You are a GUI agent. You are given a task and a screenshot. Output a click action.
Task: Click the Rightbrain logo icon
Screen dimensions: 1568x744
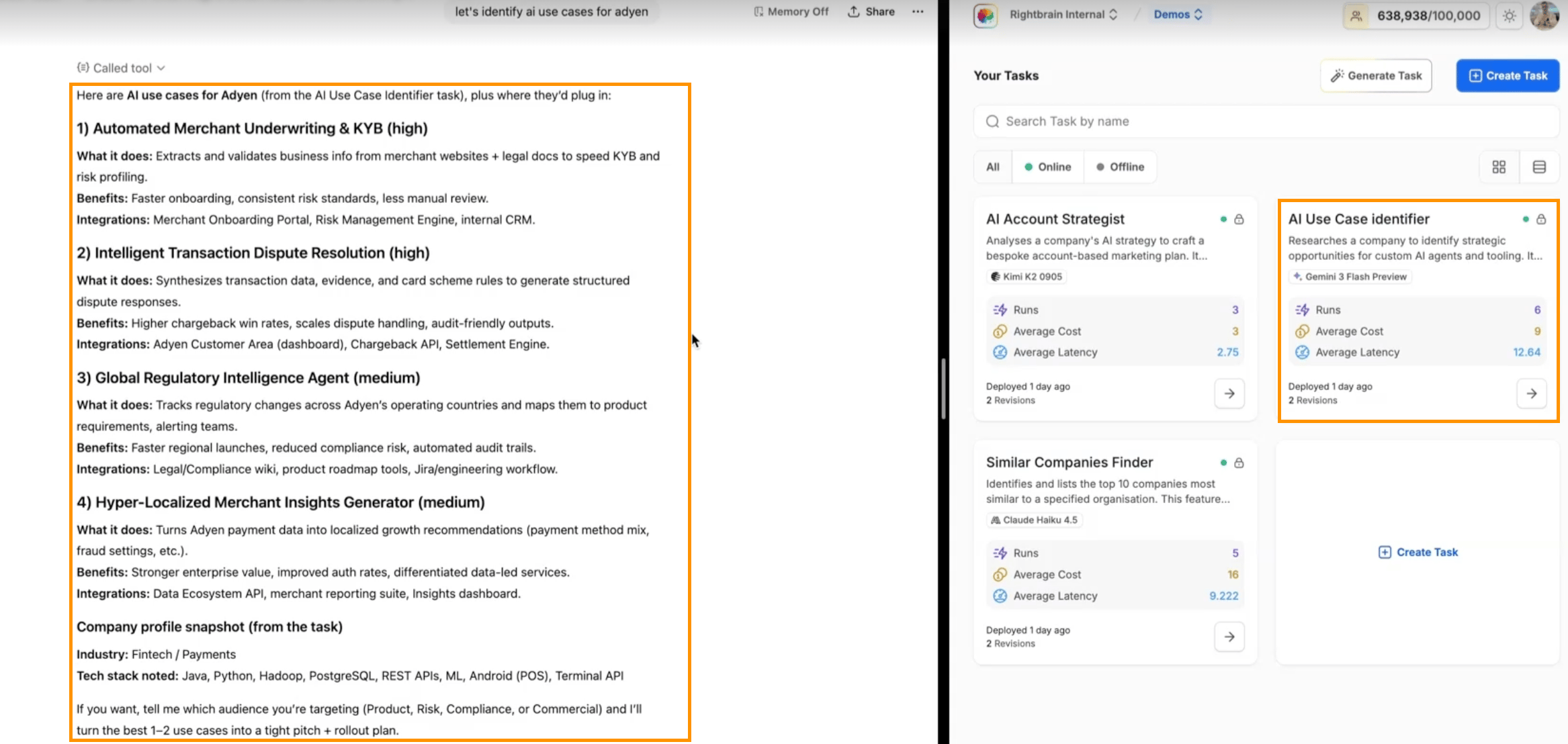coord(986,15)
